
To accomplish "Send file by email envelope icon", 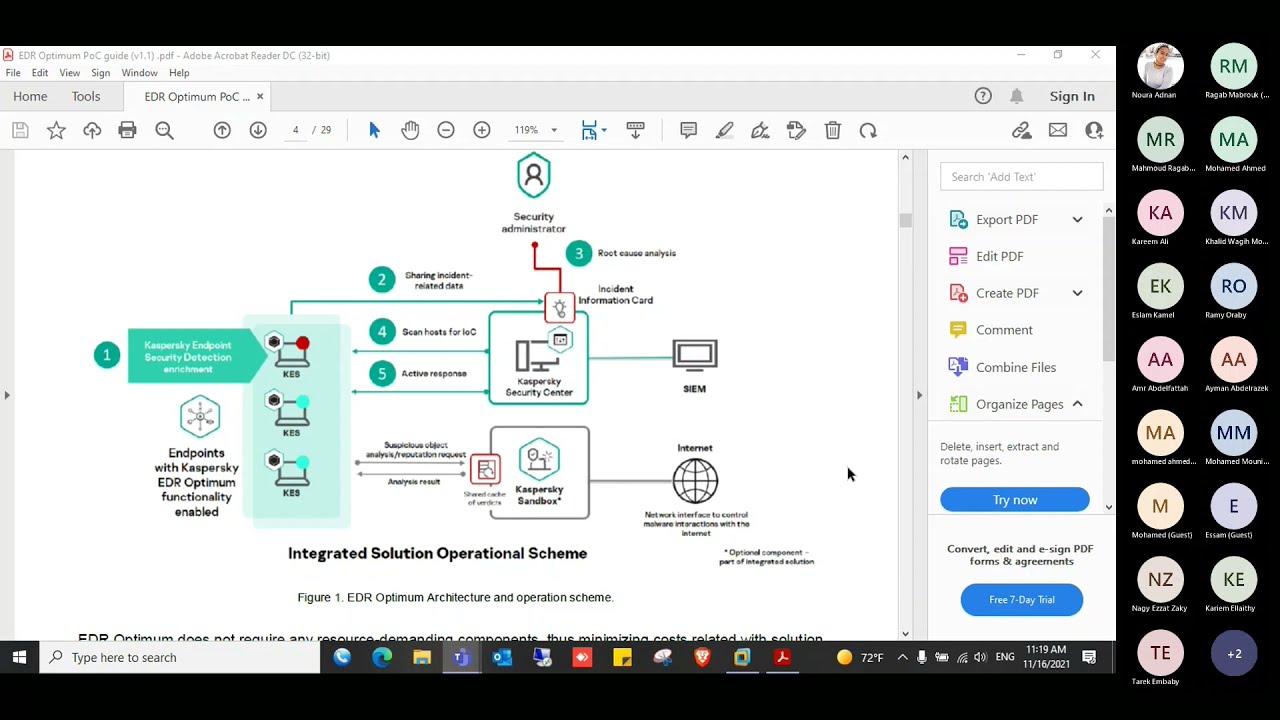I will tap(1057, 130).
